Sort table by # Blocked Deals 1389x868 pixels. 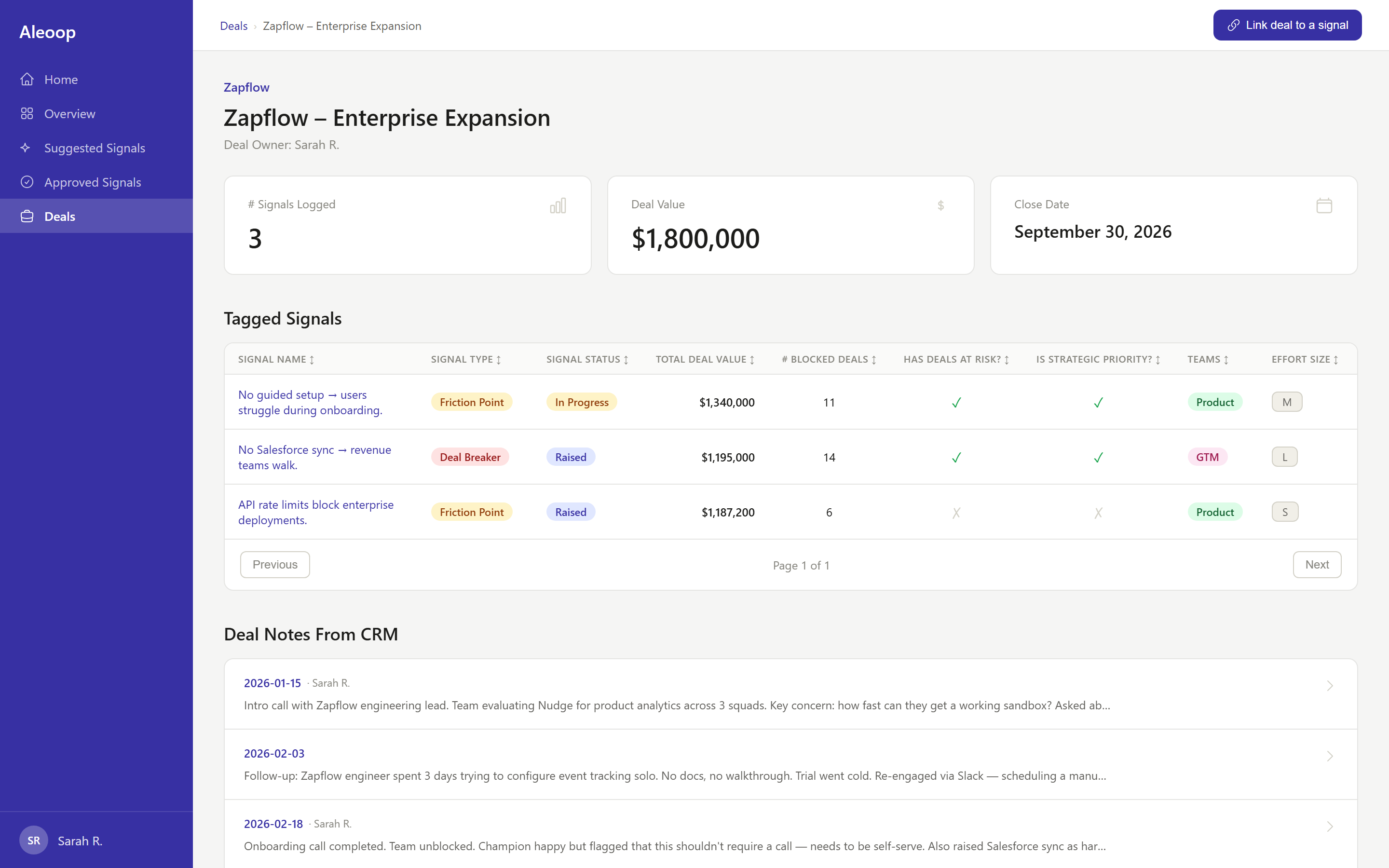(829, 359)
